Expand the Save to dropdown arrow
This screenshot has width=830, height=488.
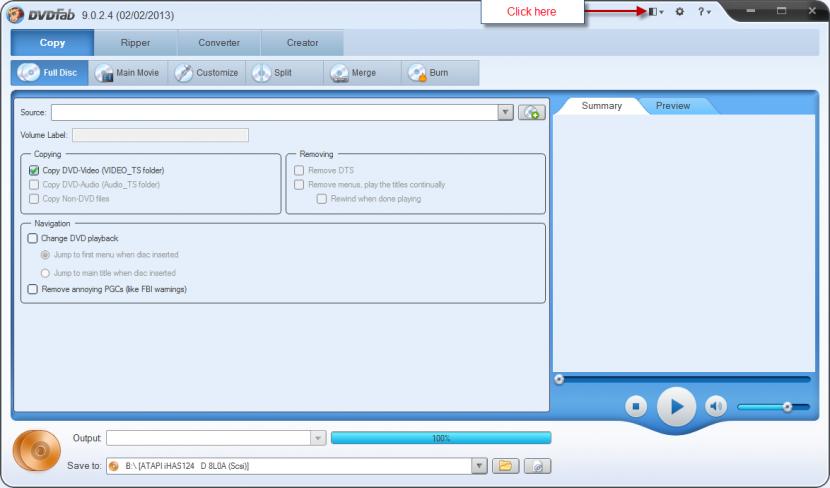tap(479, 466)
